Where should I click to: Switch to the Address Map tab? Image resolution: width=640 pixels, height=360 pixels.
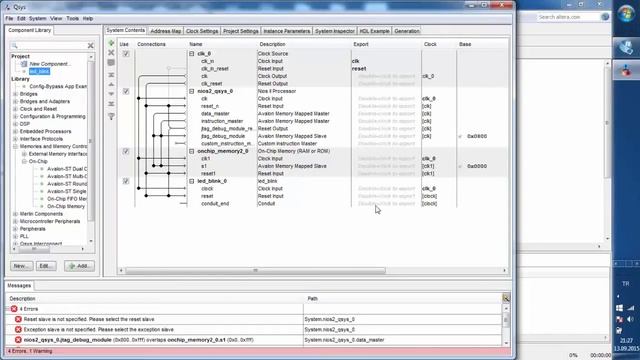(165, 31)
